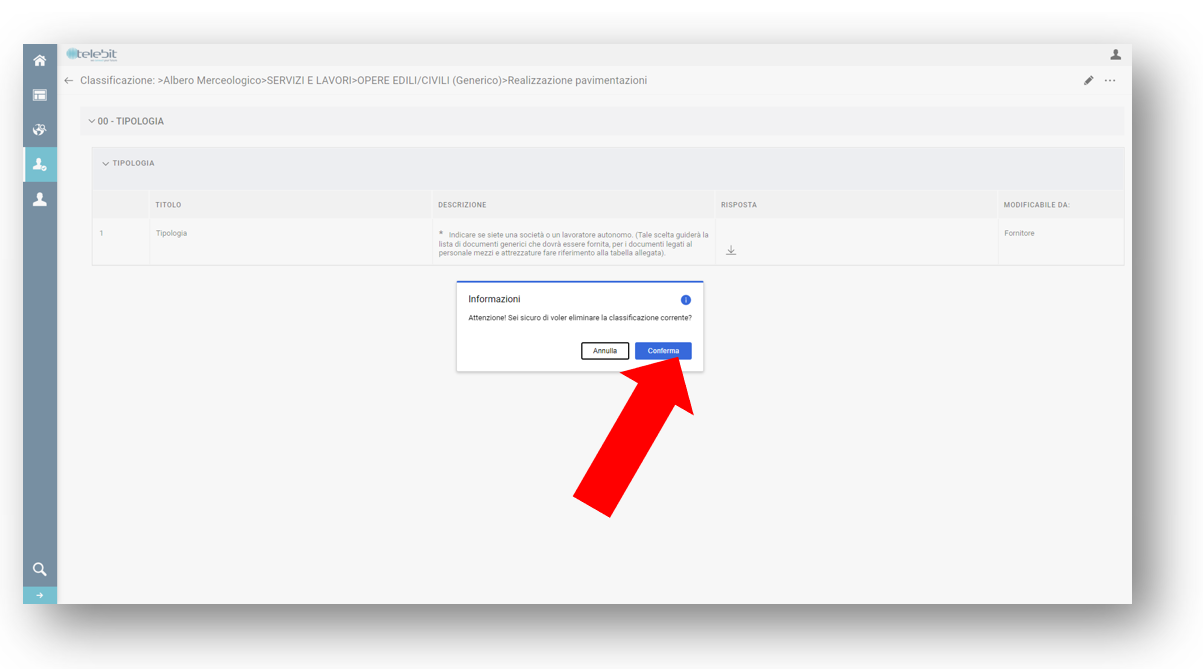Open the Home icon in the sidebar
The width and height of the screenshot is (1203, 669).
point(40,61)
